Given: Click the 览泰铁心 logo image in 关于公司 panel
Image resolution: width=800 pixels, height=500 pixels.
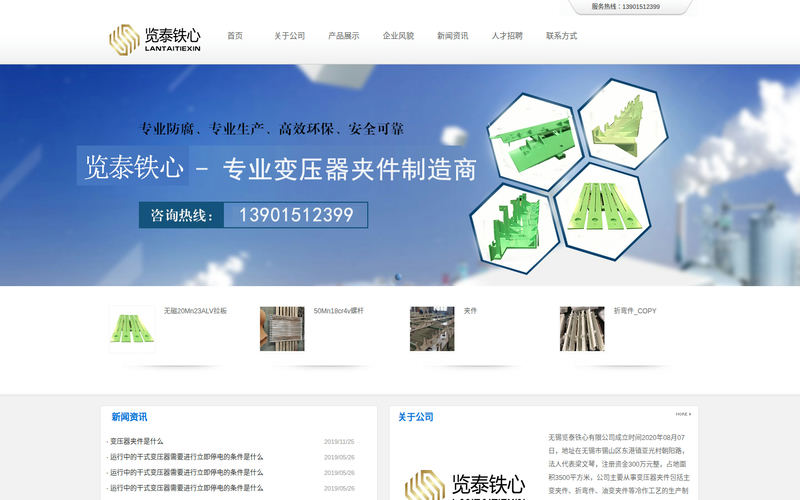Looking at the screenshot, I should click(x=465, y=485).
